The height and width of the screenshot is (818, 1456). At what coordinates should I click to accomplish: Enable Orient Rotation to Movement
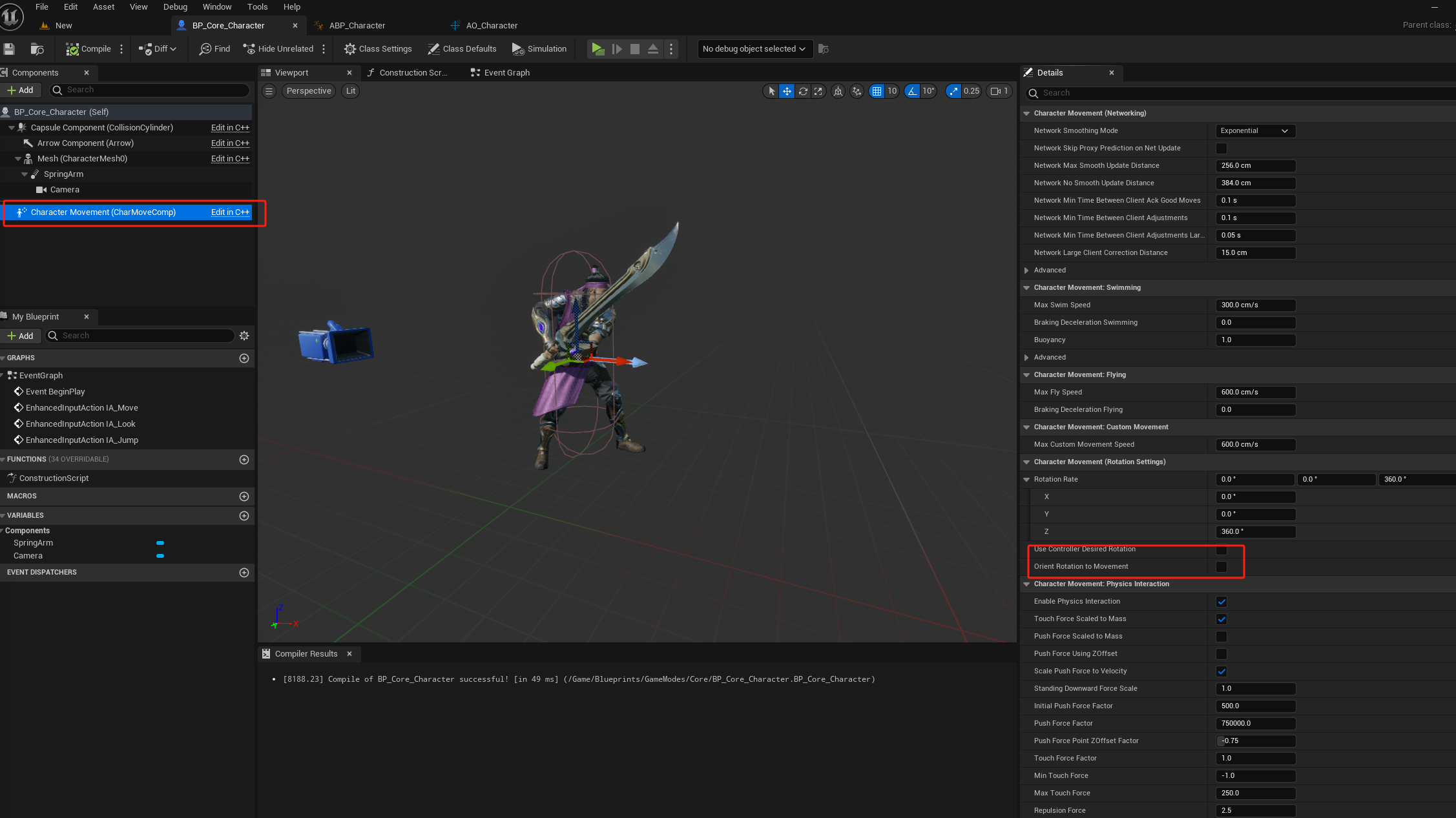(1221, 567)
